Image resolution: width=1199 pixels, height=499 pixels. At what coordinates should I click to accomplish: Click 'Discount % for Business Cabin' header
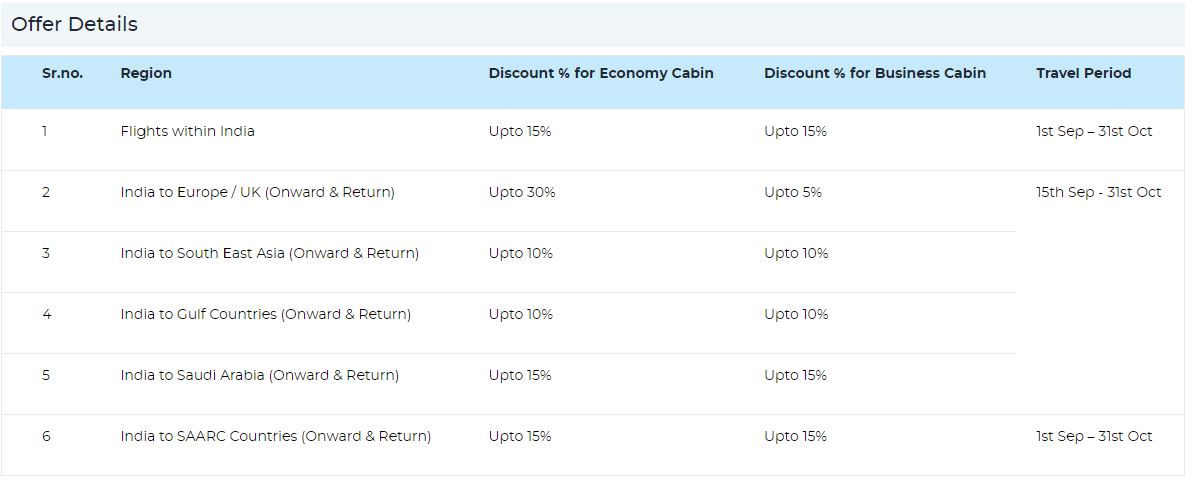pos(875,73)
